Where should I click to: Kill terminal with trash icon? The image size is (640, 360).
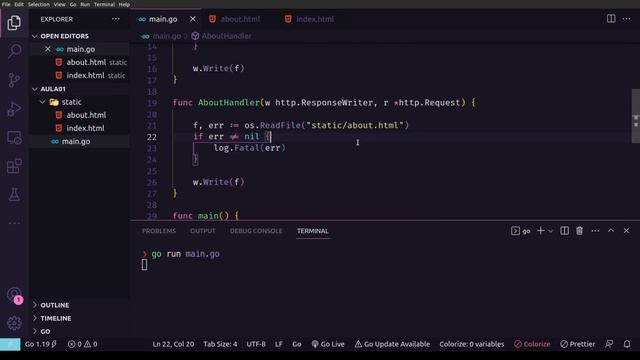[x=580, y=231]
